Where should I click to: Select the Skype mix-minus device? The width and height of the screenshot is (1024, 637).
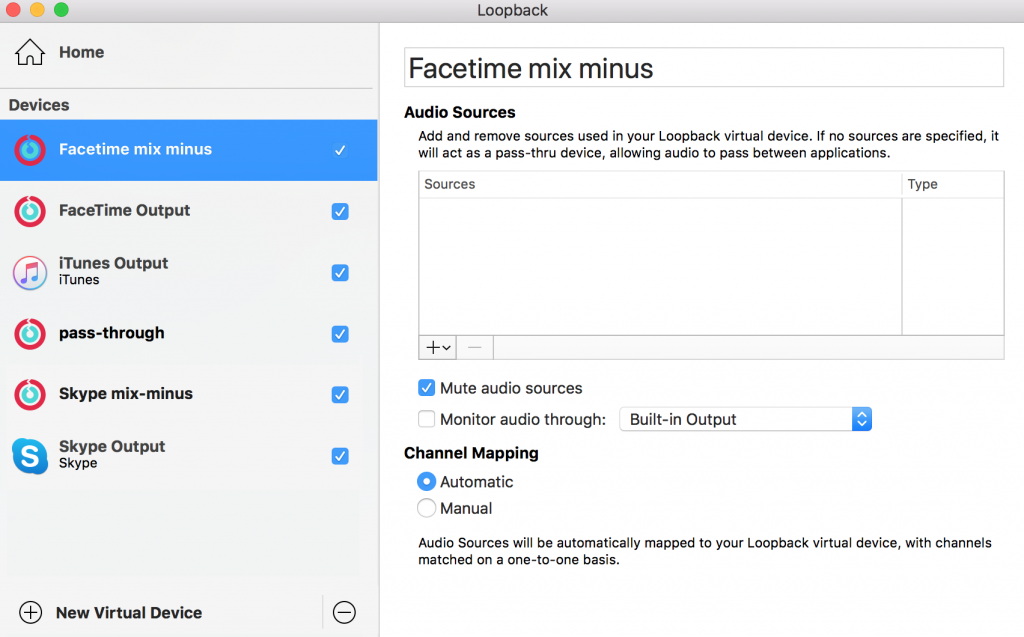pos(189,395)
